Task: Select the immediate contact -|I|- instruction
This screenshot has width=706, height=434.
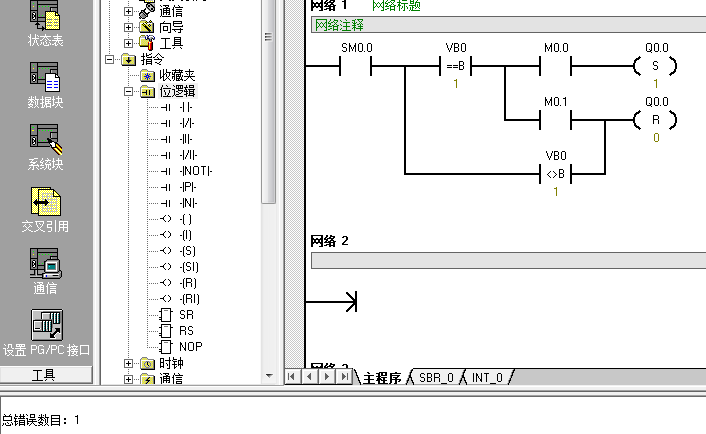Action: [186, 139]
